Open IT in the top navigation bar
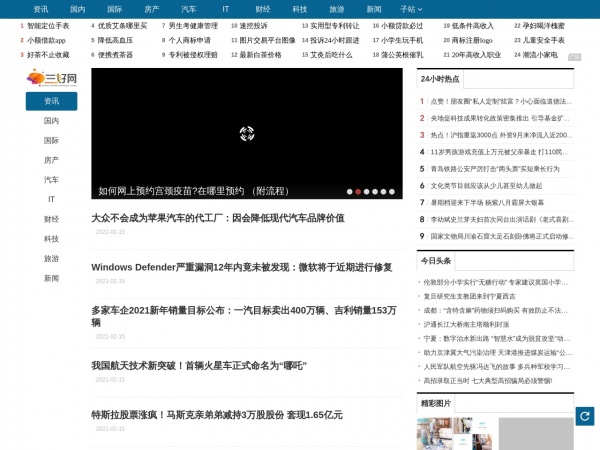 coord(225,9)
